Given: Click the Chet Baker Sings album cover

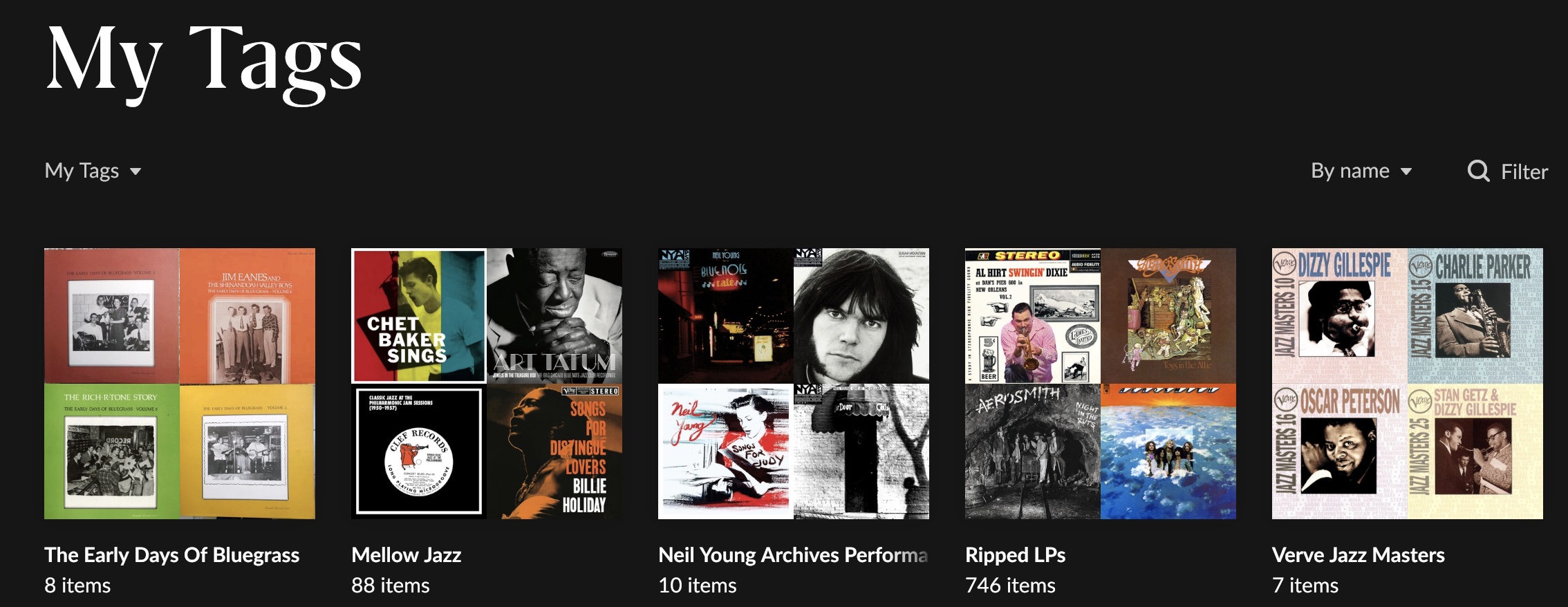Looking at the screenshot, I should click(419, 316).
